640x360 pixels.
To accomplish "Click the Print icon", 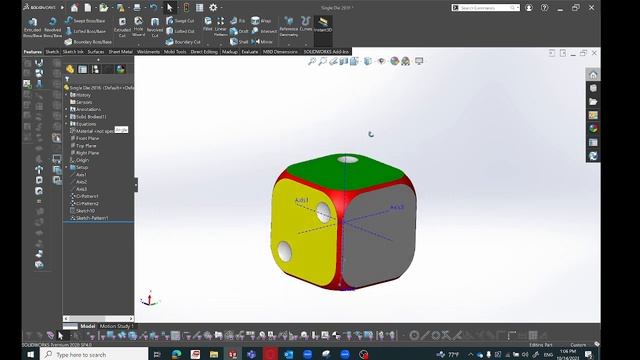I will point(137,7).
